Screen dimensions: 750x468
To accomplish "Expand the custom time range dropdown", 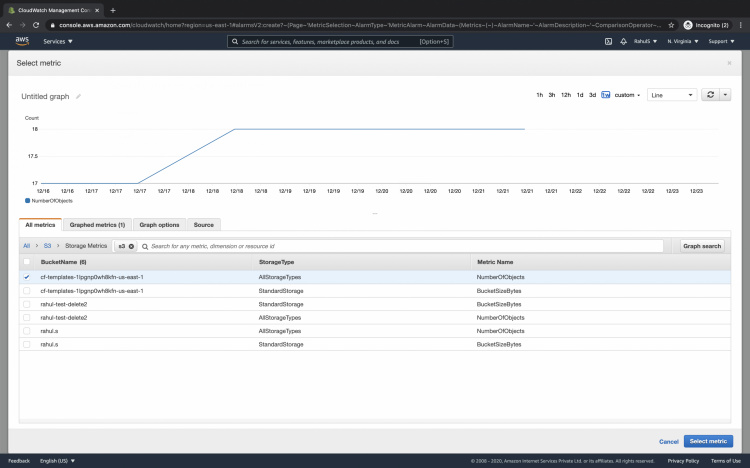I will [627, 95].
